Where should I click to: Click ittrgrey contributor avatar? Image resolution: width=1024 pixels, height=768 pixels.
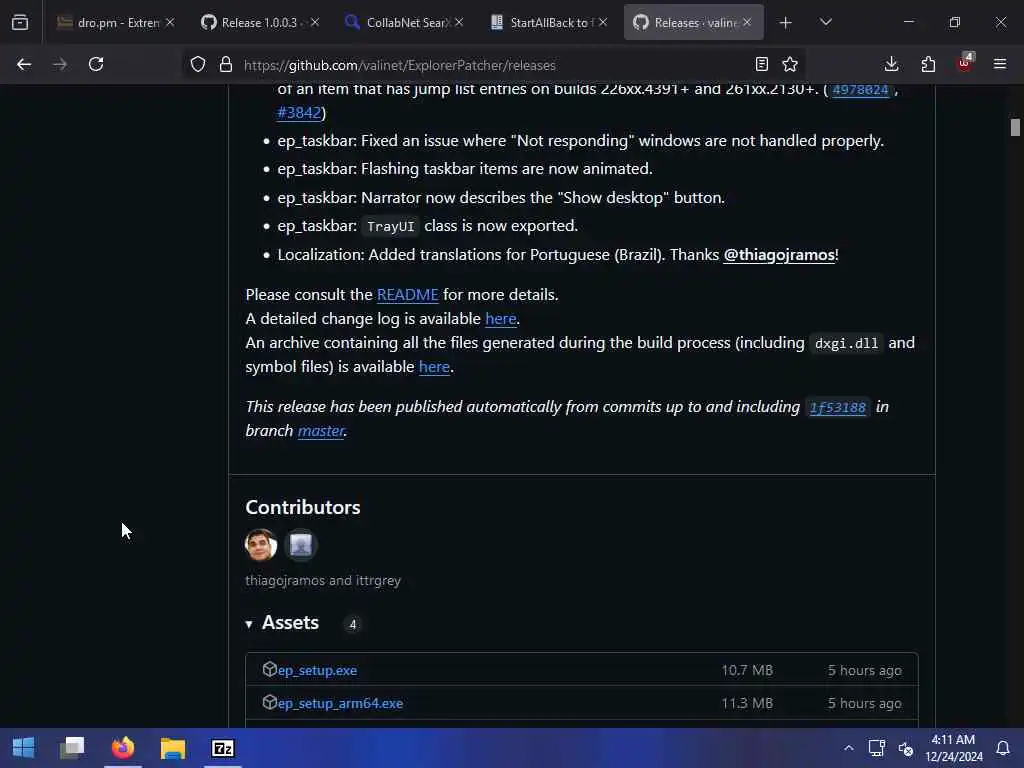300,545
